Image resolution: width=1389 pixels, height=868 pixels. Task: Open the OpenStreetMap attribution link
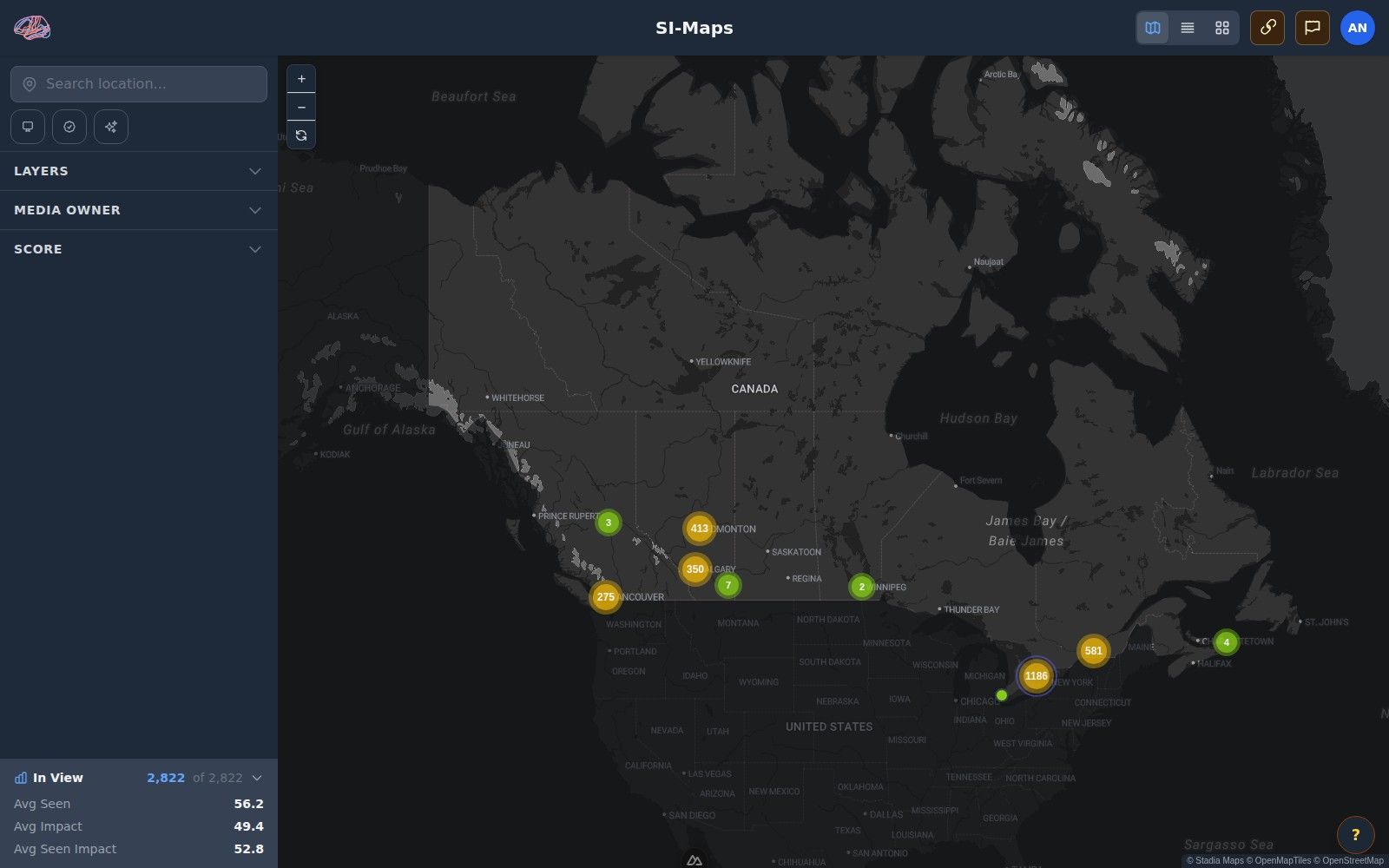pos(1353,861)
